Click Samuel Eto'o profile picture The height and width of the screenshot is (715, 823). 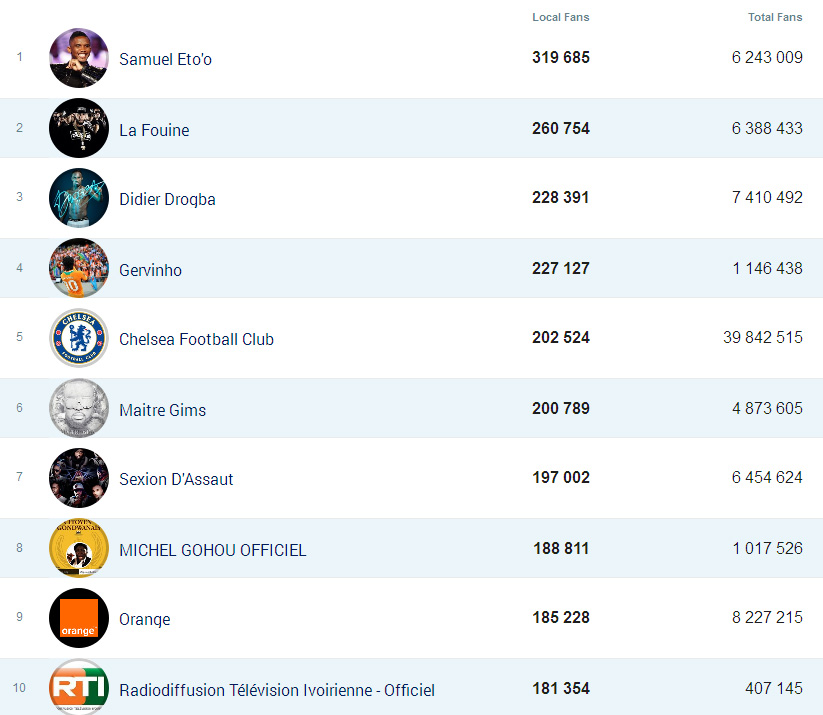point(79,58)
